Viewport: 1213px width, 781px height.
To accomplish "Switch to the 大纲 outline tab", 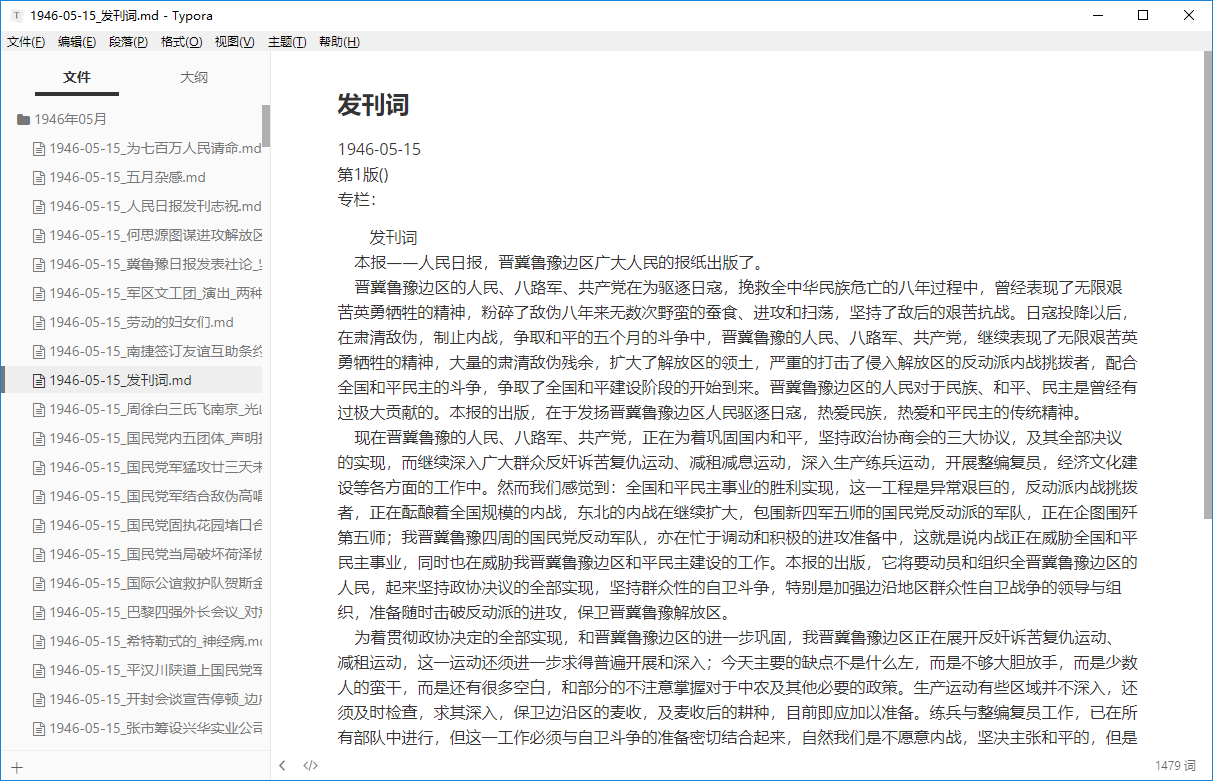I will pyautogui.click(x=194, y=77).
